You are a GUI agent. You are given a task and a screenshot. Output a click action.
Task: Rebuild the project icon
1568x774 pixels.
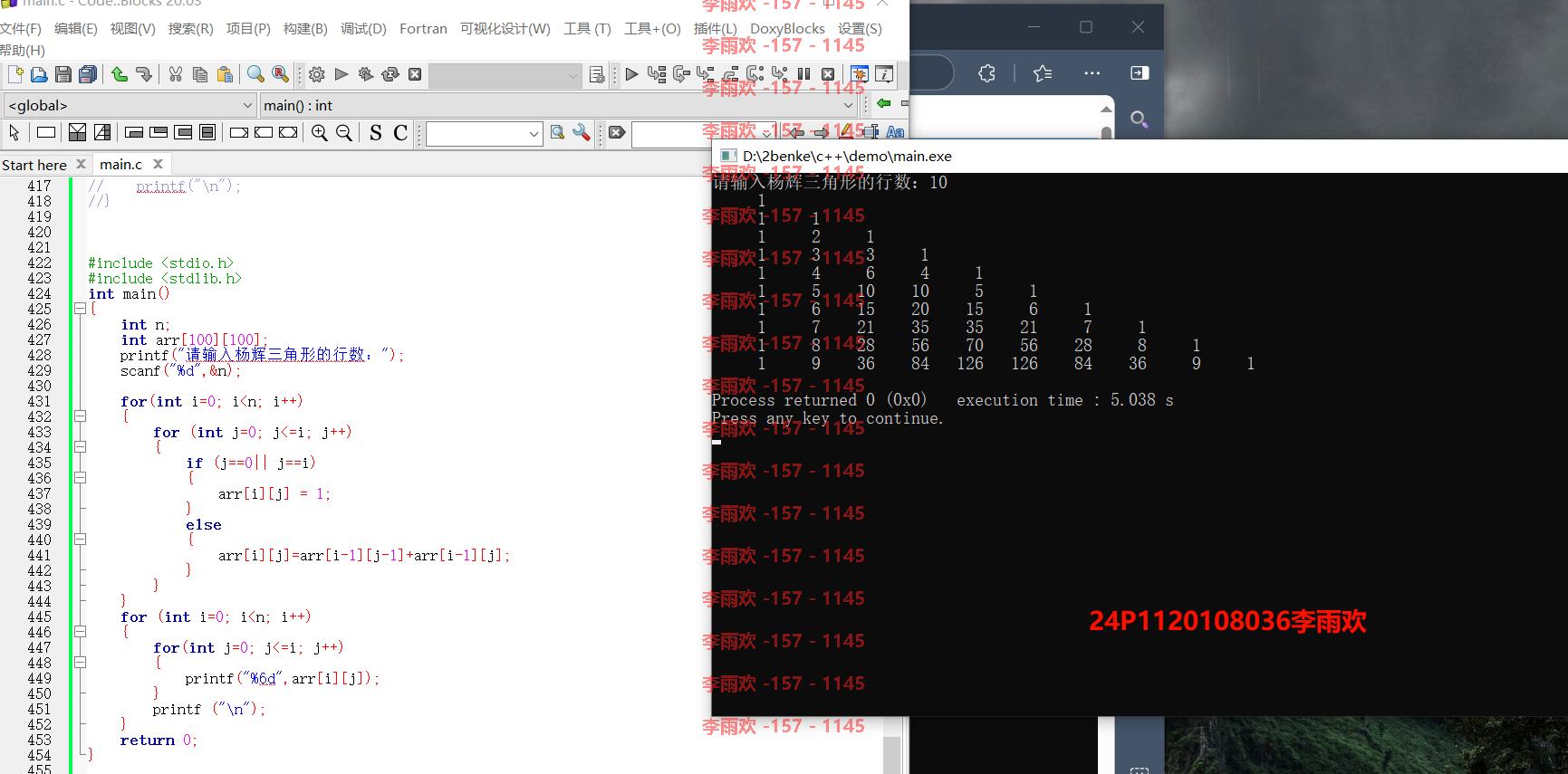point(390,74)
